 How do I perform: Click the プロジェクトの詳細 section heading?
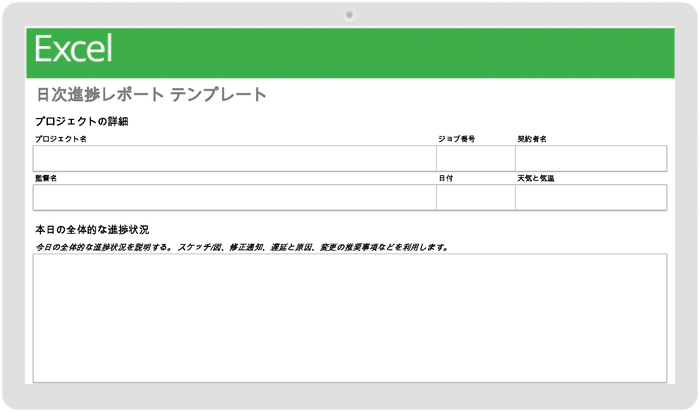pyautogui.click(x=82, y=121)
